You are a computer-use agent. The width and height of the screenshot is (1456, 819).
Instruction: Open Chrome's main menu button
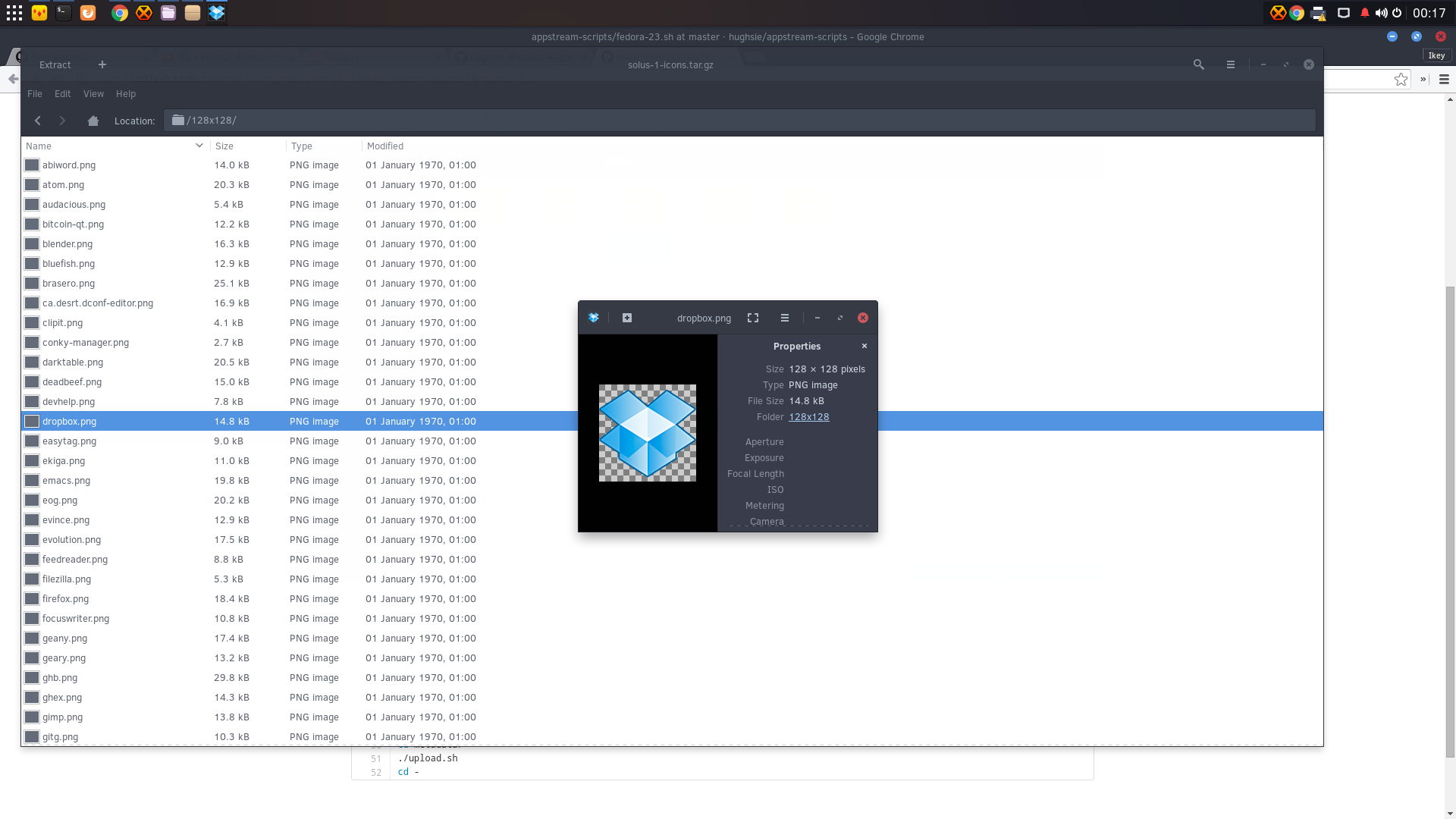[1444, 80]
